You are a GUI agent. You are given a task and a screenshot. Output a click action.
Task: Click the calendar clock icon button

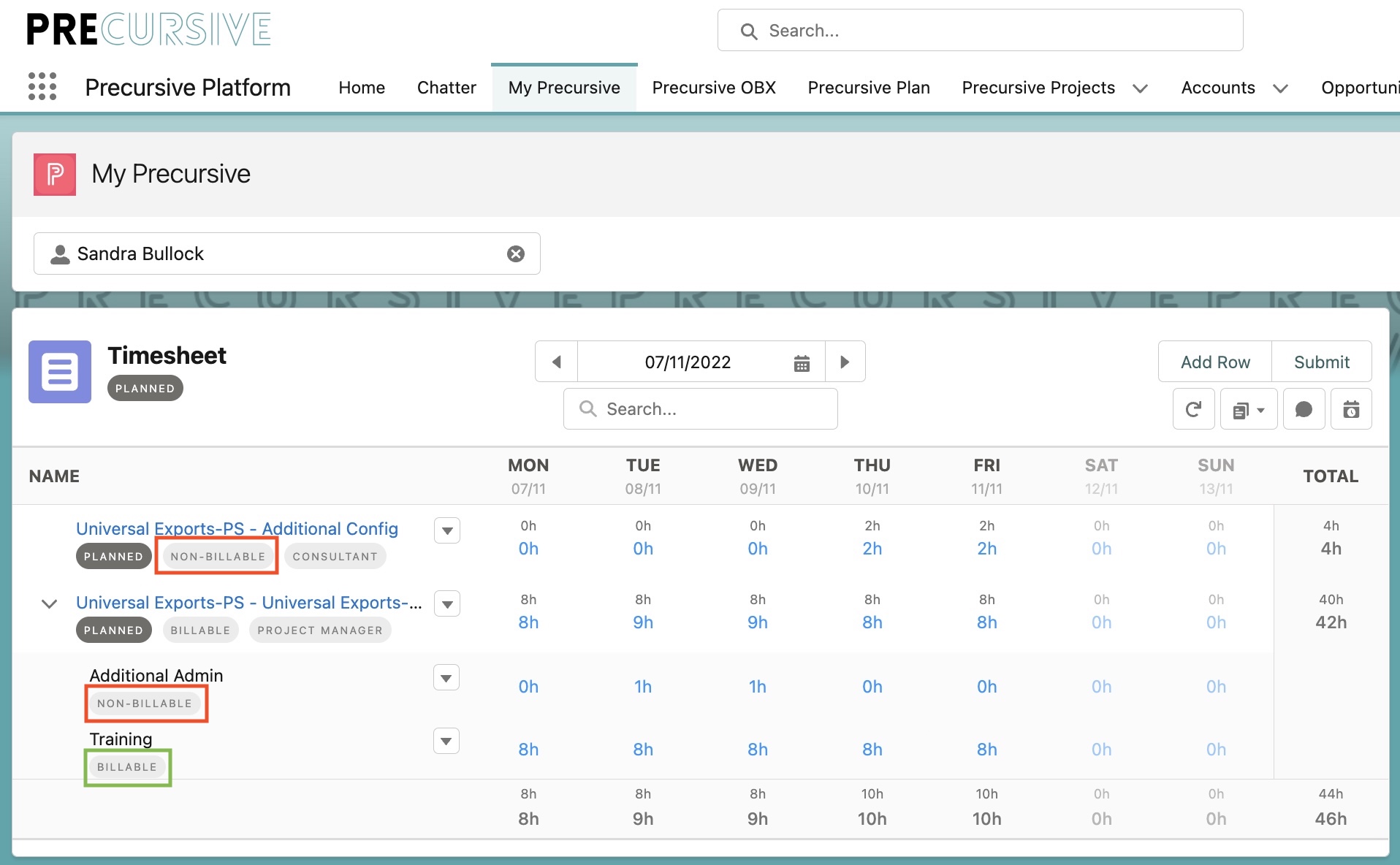tap(1352, 410)
